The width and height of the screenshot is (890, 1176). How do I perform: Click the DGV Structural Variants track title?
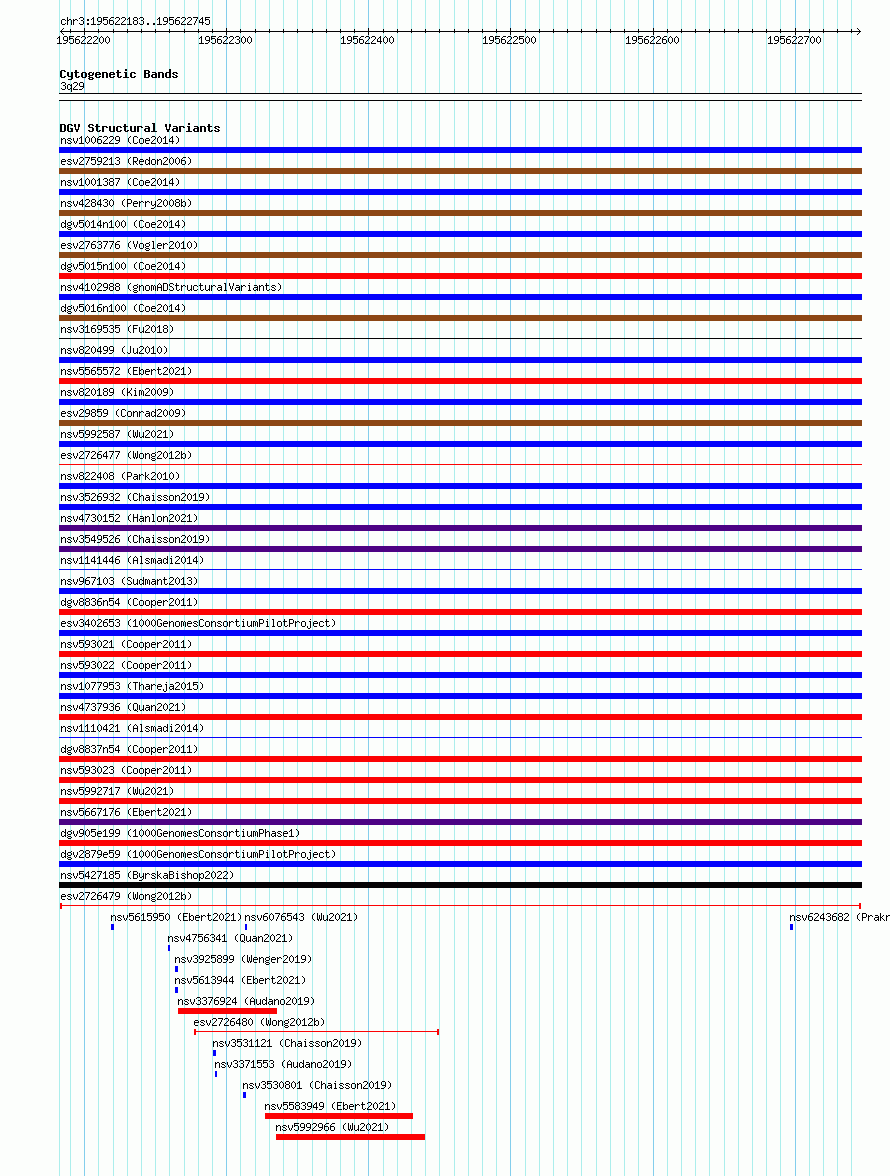click(x=140, y=128)
